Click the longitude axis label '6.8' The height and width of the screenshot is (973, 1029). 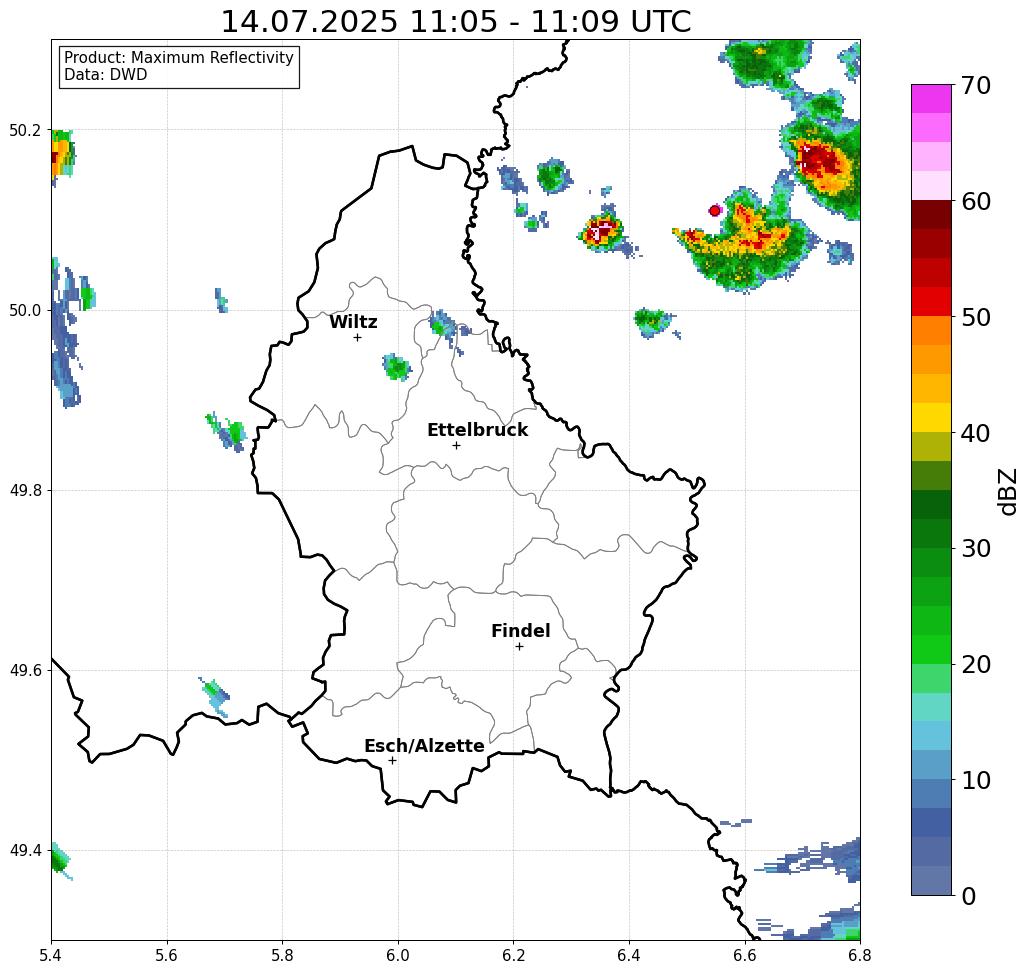[x=860, y=955]
